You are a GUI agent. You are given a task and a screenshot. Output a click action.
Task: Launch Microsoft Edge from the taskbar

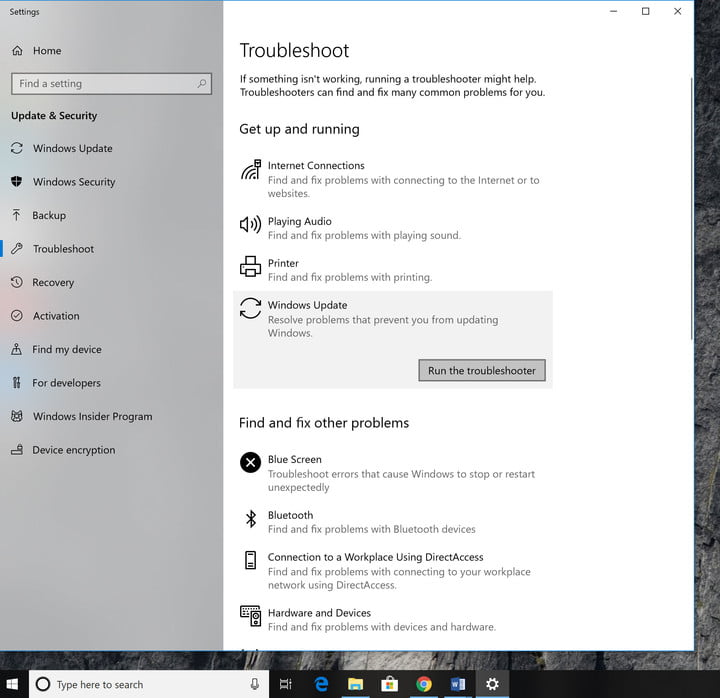click(321, 684)
